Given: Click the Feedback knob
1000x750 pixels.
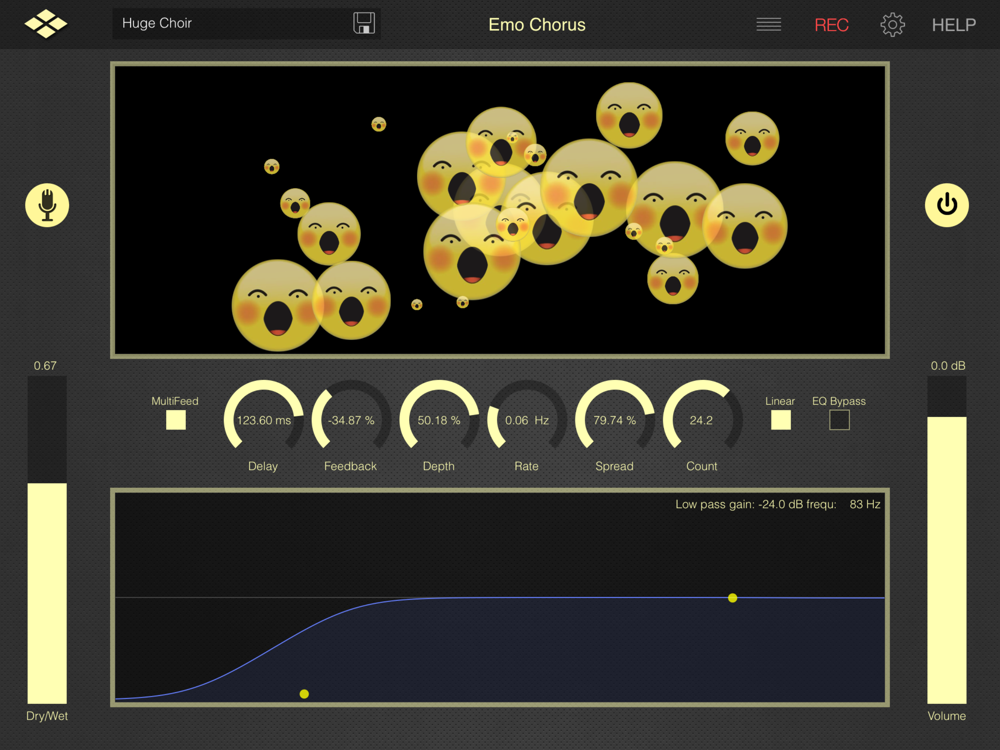Looking at the screenshot, I should 351,420.
